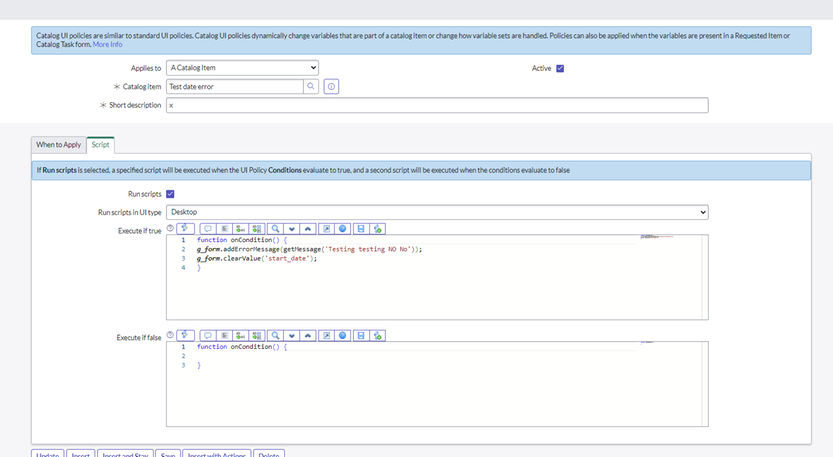Click Replace icon in Execute if false toolbar
833x457 pixels.
[x=241, y=335]
